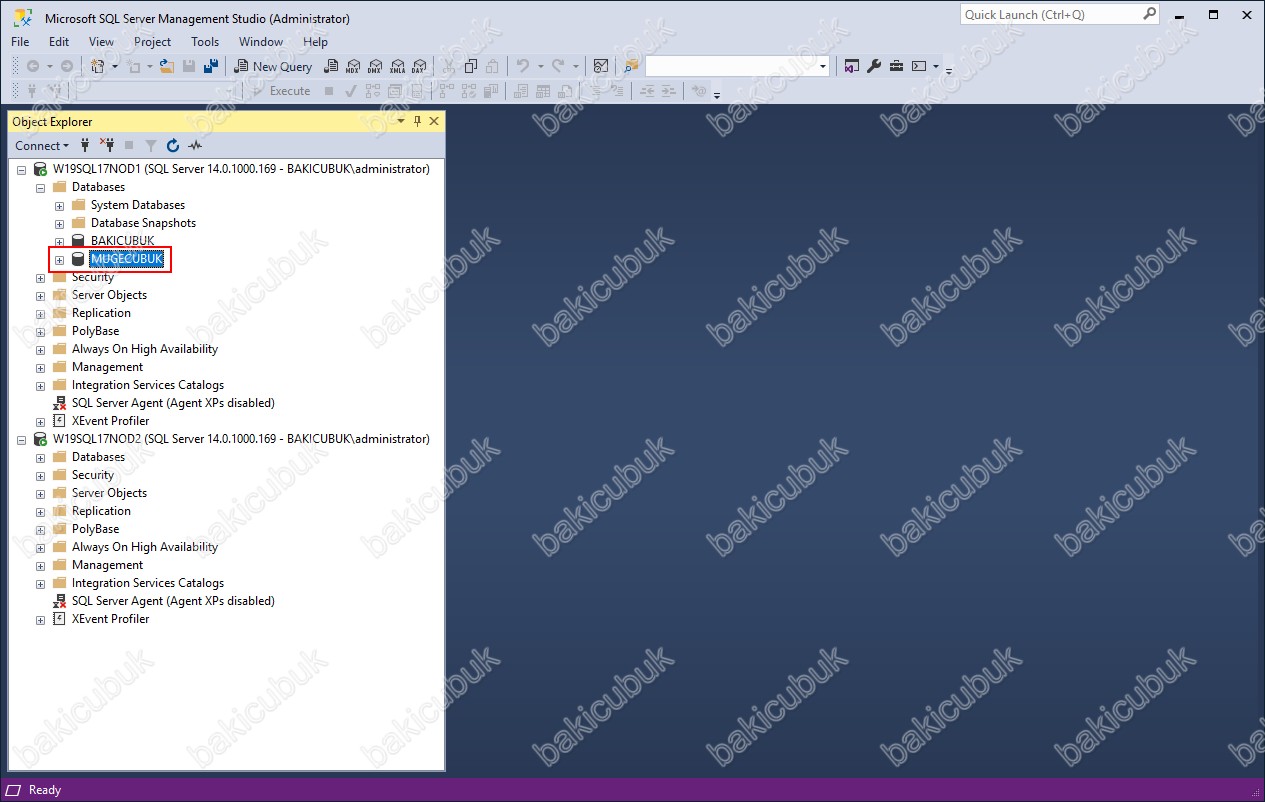Open the Connect dropdown in Object Explorer

click(x=42, y=145)
